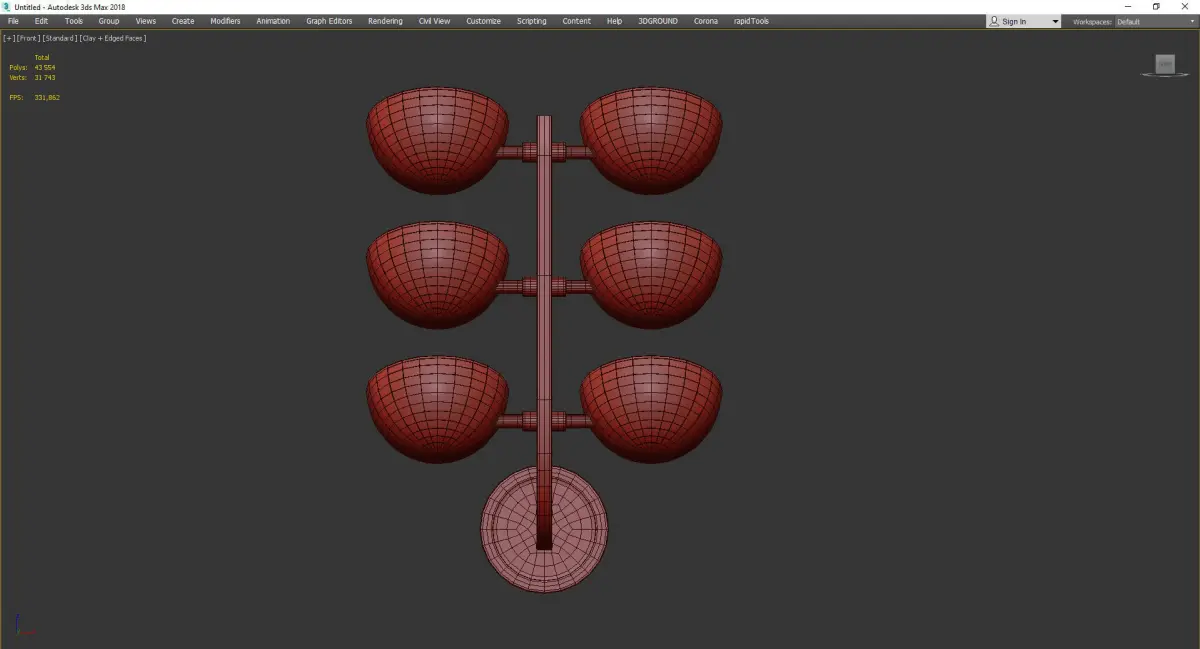The image size is (1200, 649).
Task: Open the File menu
Action: coord(13,21)
